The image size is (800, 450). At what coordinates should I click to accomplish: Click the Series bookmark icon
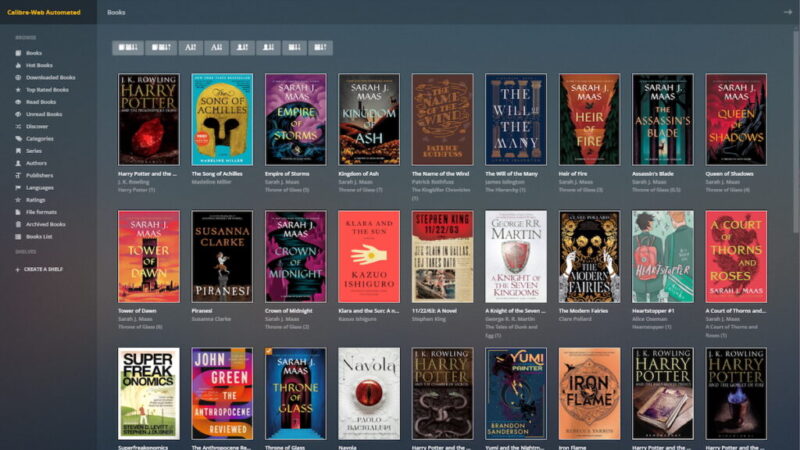(x=18, y=151)
